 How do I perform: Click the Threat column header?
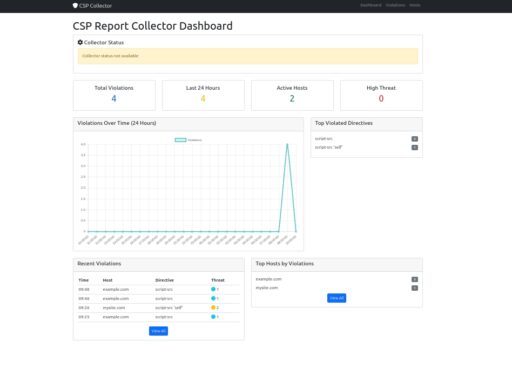click(x=218, y=280)
